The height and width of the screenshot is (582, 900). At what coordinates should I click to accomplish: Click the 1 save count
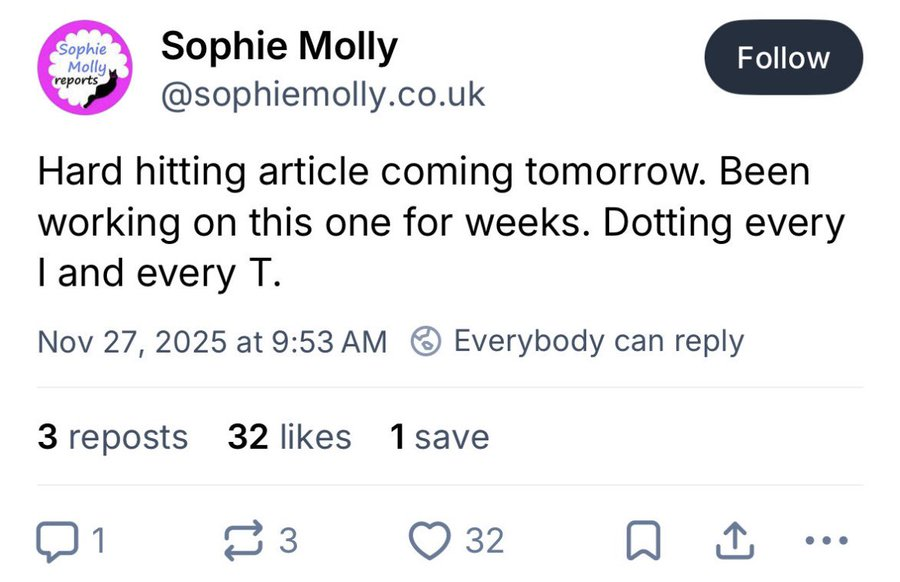(x=440, y=437)
